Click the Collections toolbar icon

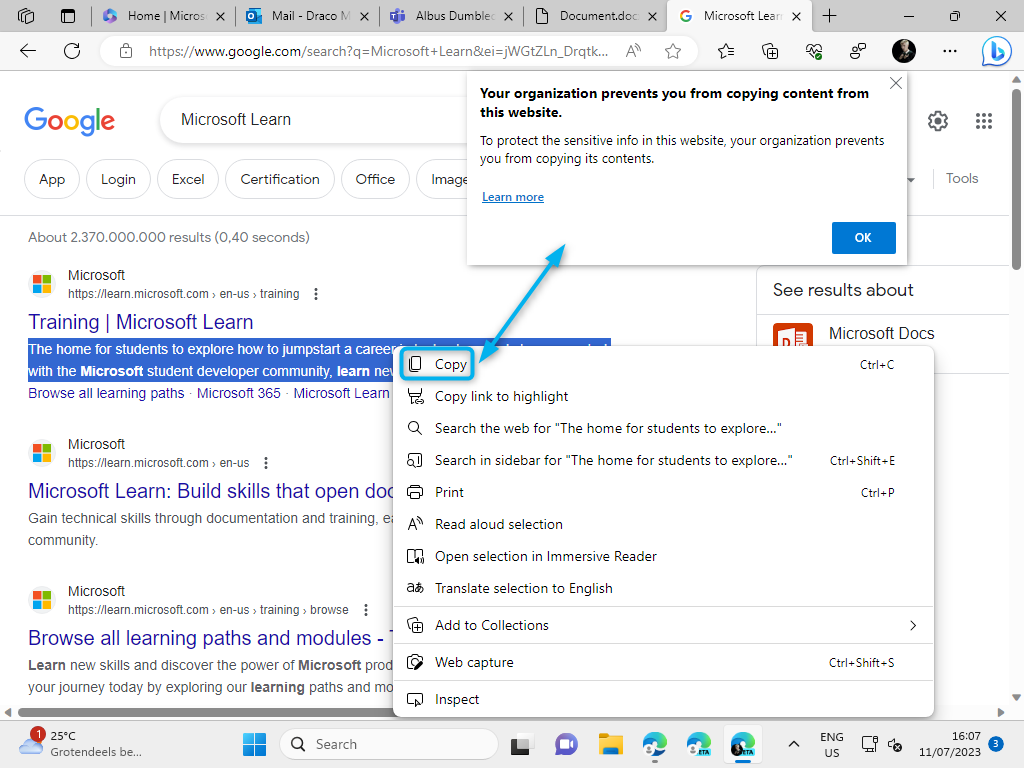click(x=770, y=51)
